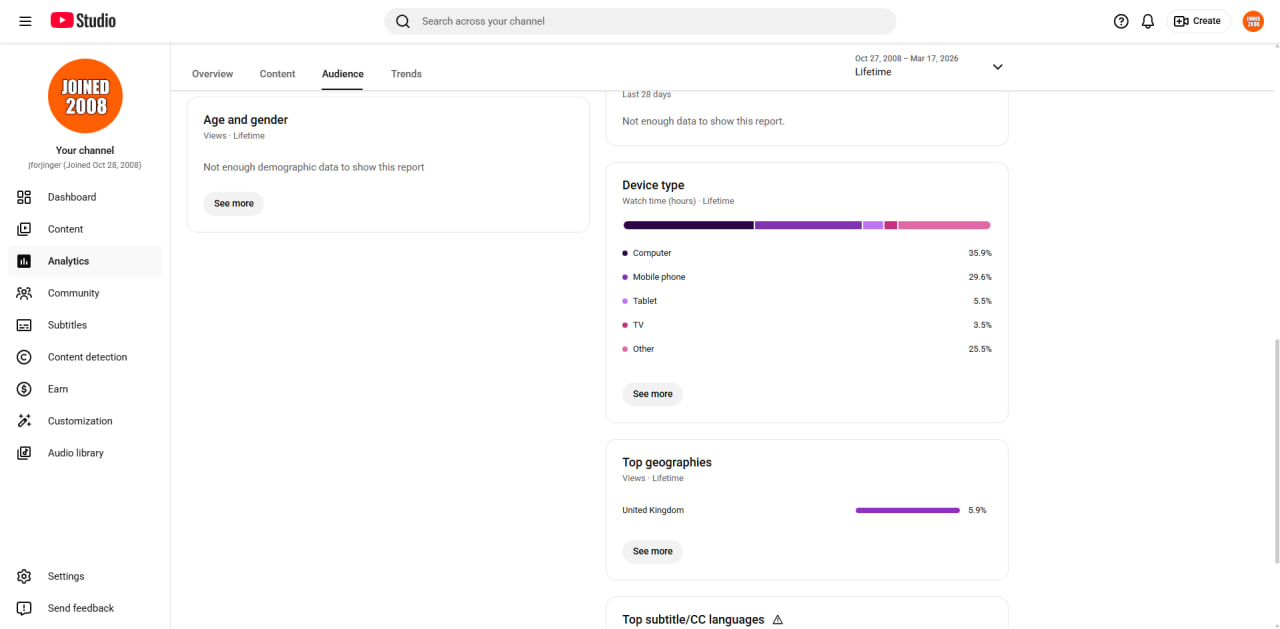Open Content detection in the sidebar

[x=85, y=357]
